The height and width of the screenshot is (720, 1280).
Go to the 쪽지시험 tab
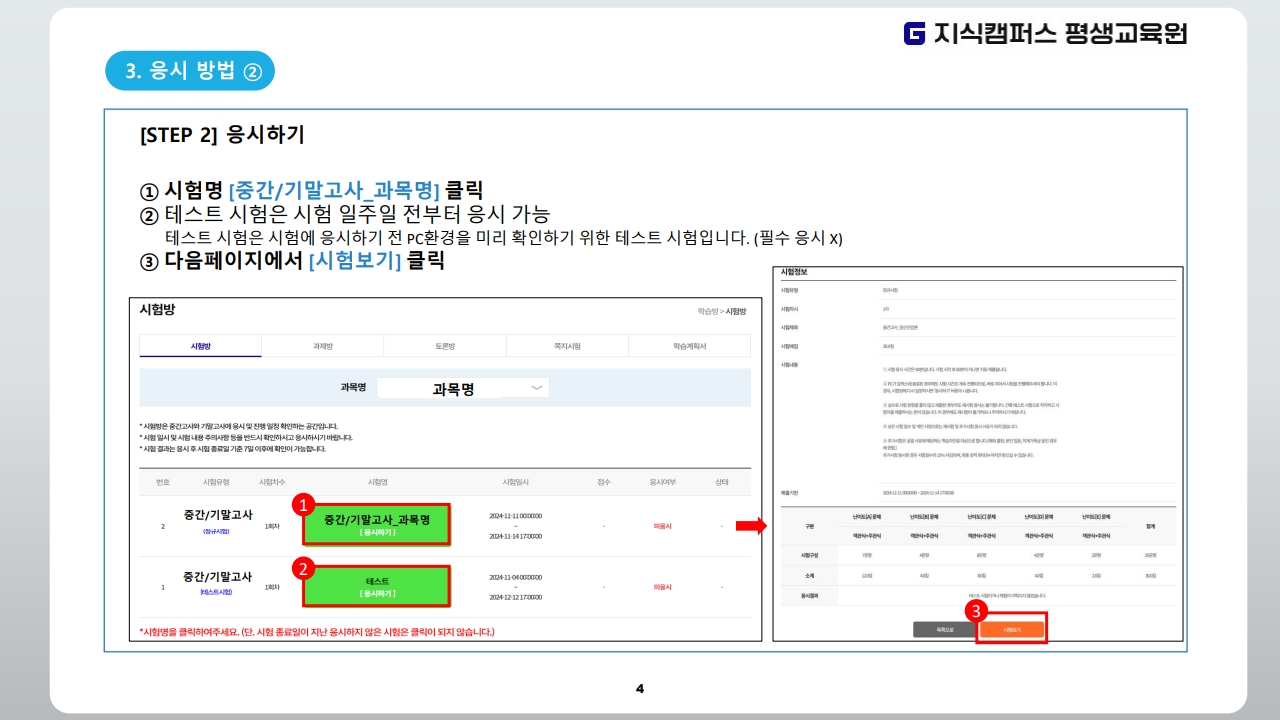pyautogui.click(x=567, y=346)
